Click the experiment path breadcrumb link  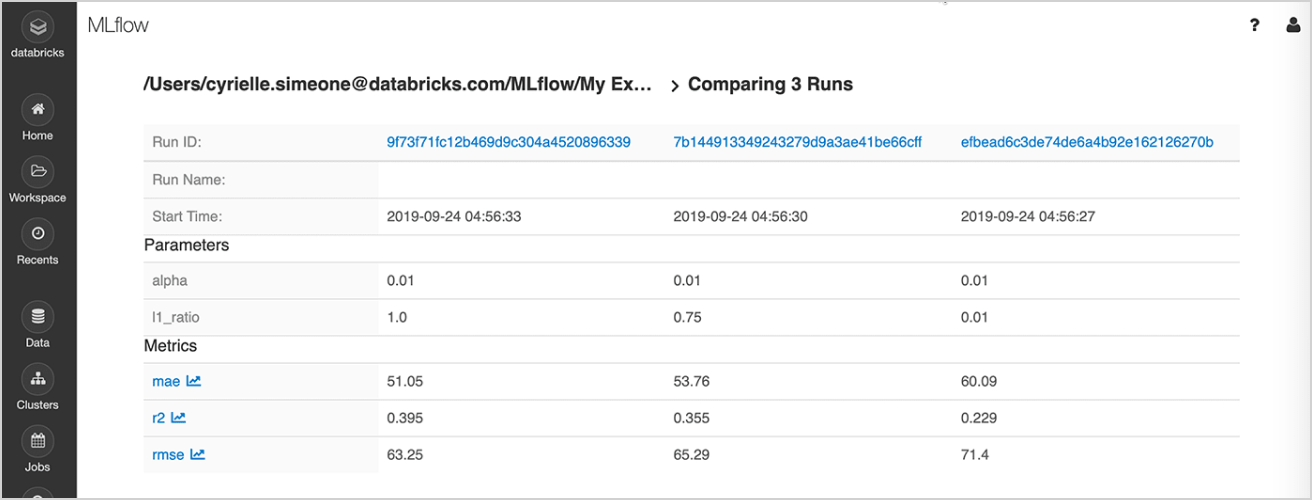tap(397, 85)
